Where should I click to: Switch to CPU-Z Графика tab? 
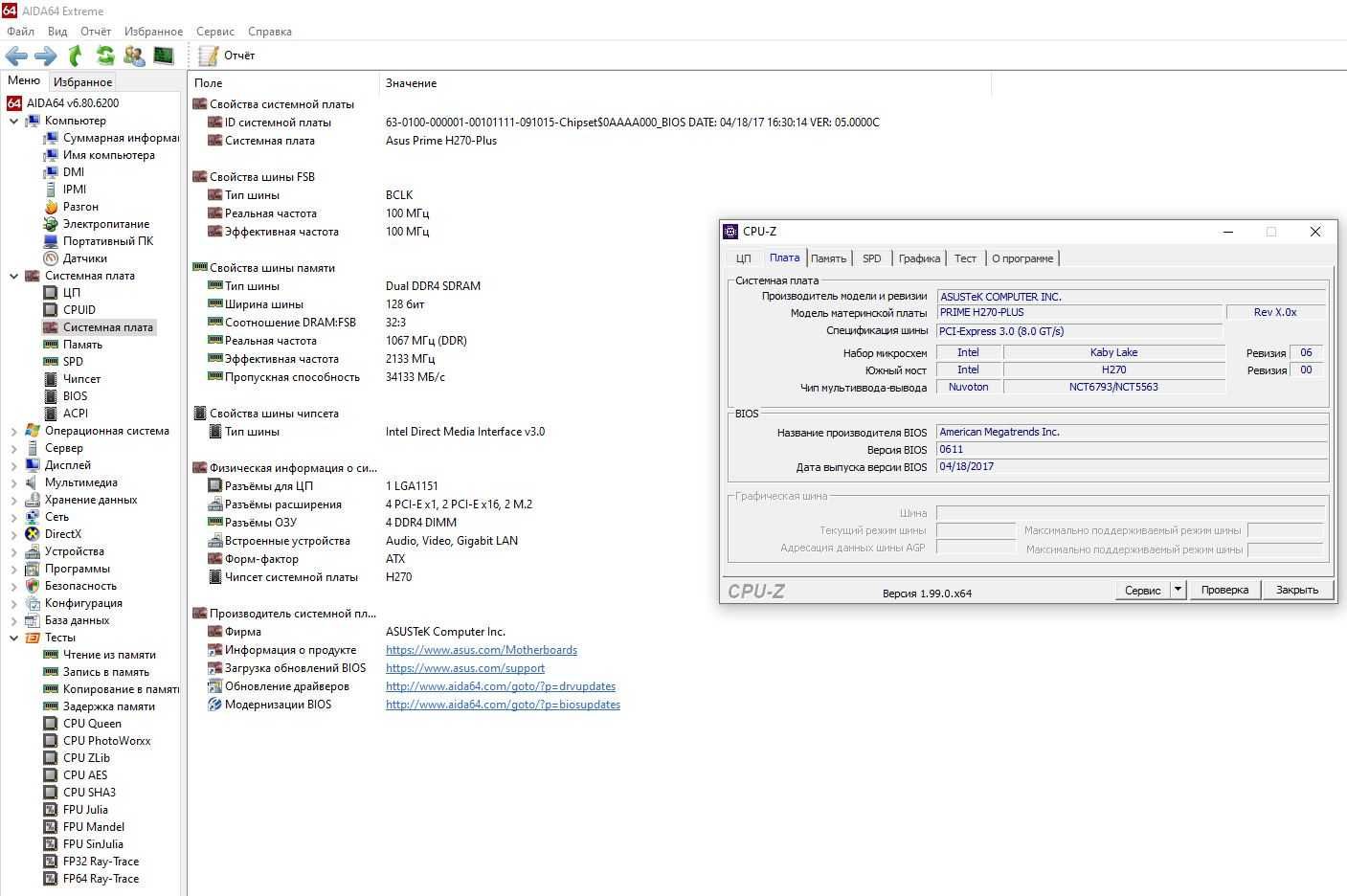tap(919, 258)
